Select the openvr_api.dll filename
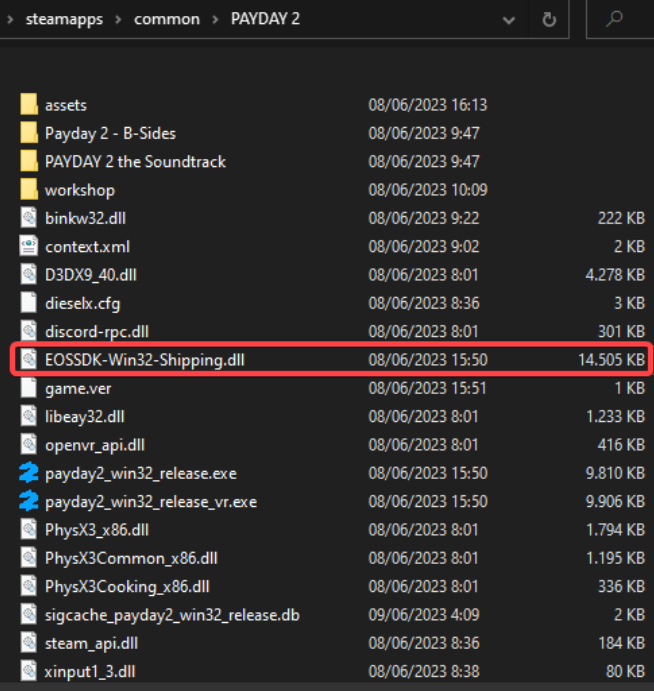This screenshot has height=691, width=654. pyautogui.click(x=95, y=445)
